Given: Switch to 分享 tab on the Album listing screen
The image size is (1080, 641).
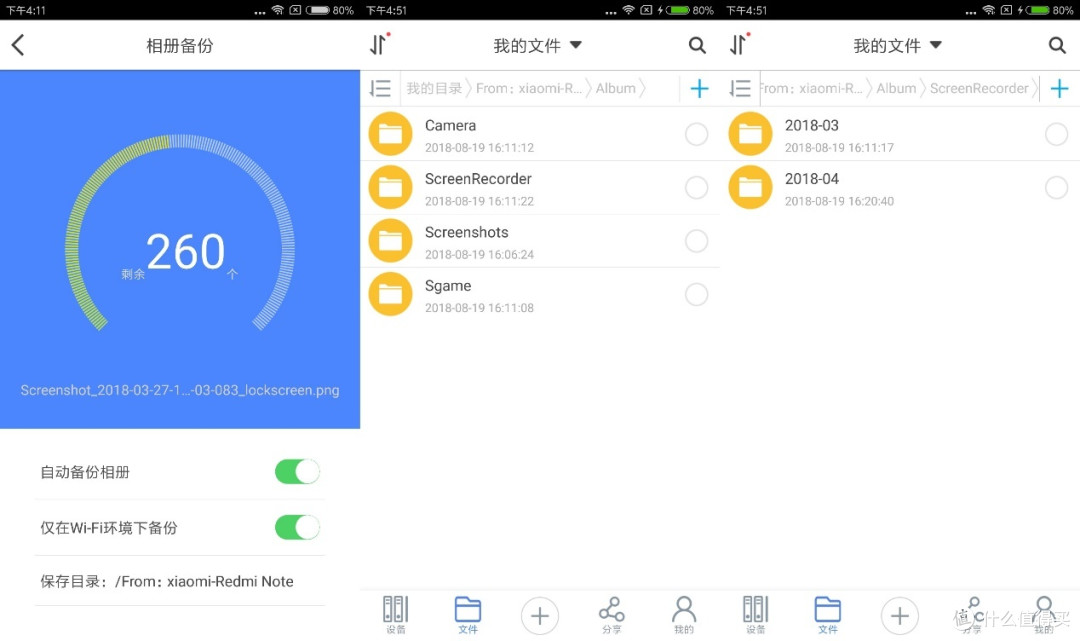Looking at the screenshot, I should [x=612, y=615].
